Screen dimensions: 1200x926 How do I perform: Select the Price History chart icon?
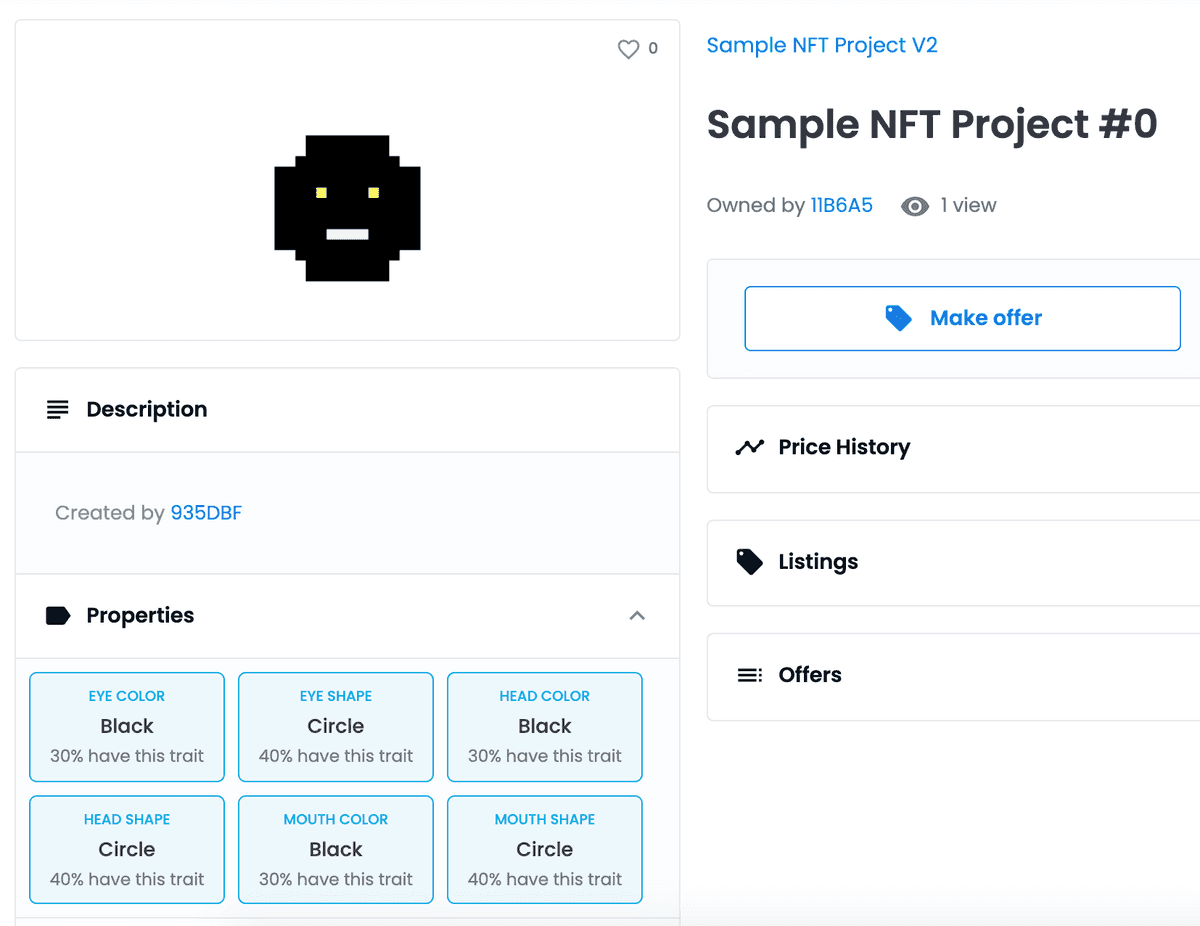pos(751,447)
